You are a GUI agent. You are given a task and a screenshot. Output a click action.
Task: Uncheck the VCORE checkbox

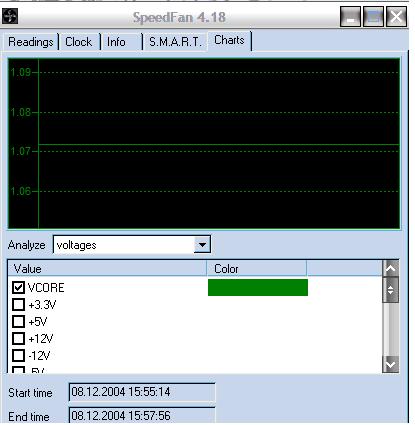(18, 287)
